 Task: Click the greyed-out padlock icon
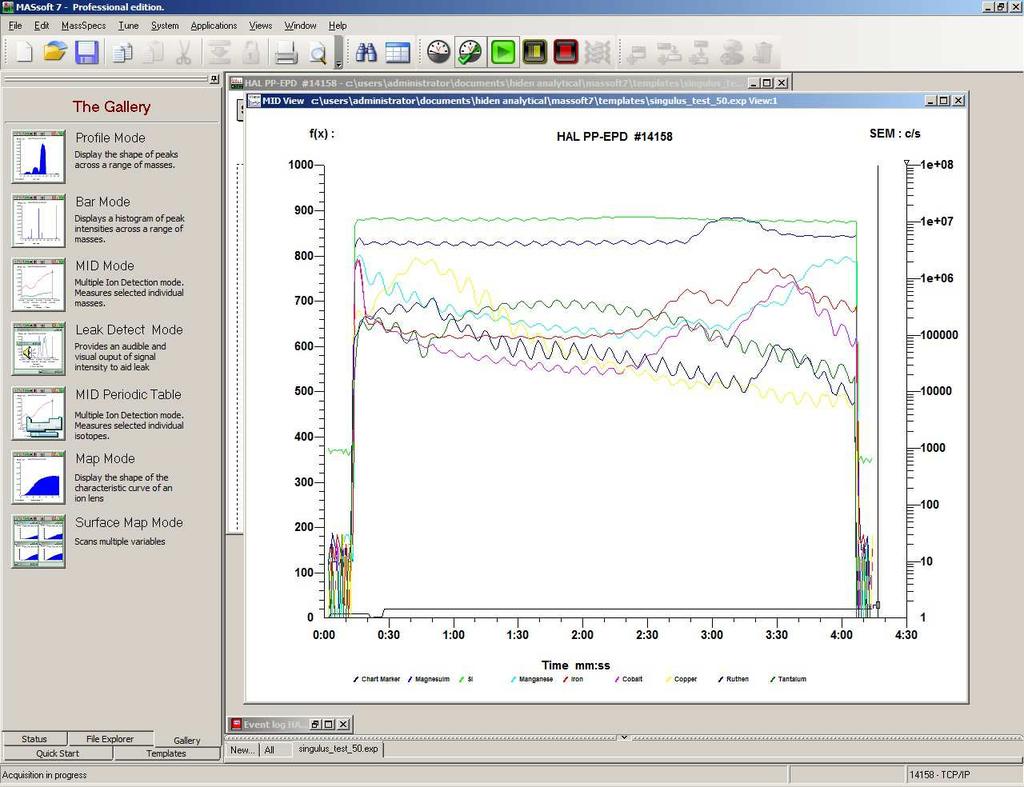251,52
